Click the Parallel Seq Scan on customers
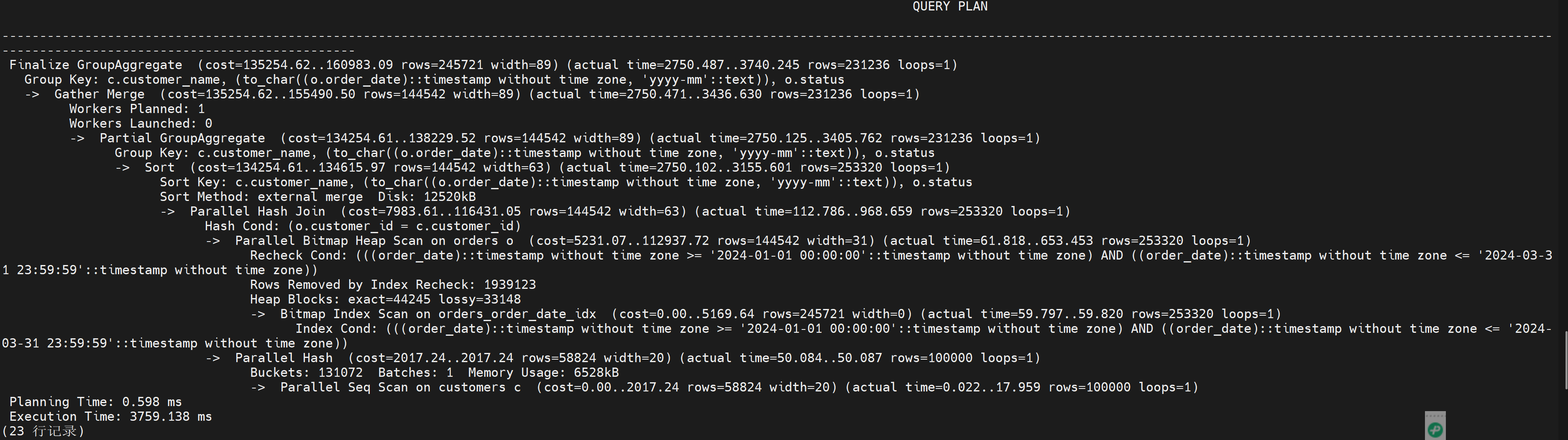 (x=400, y=387)
